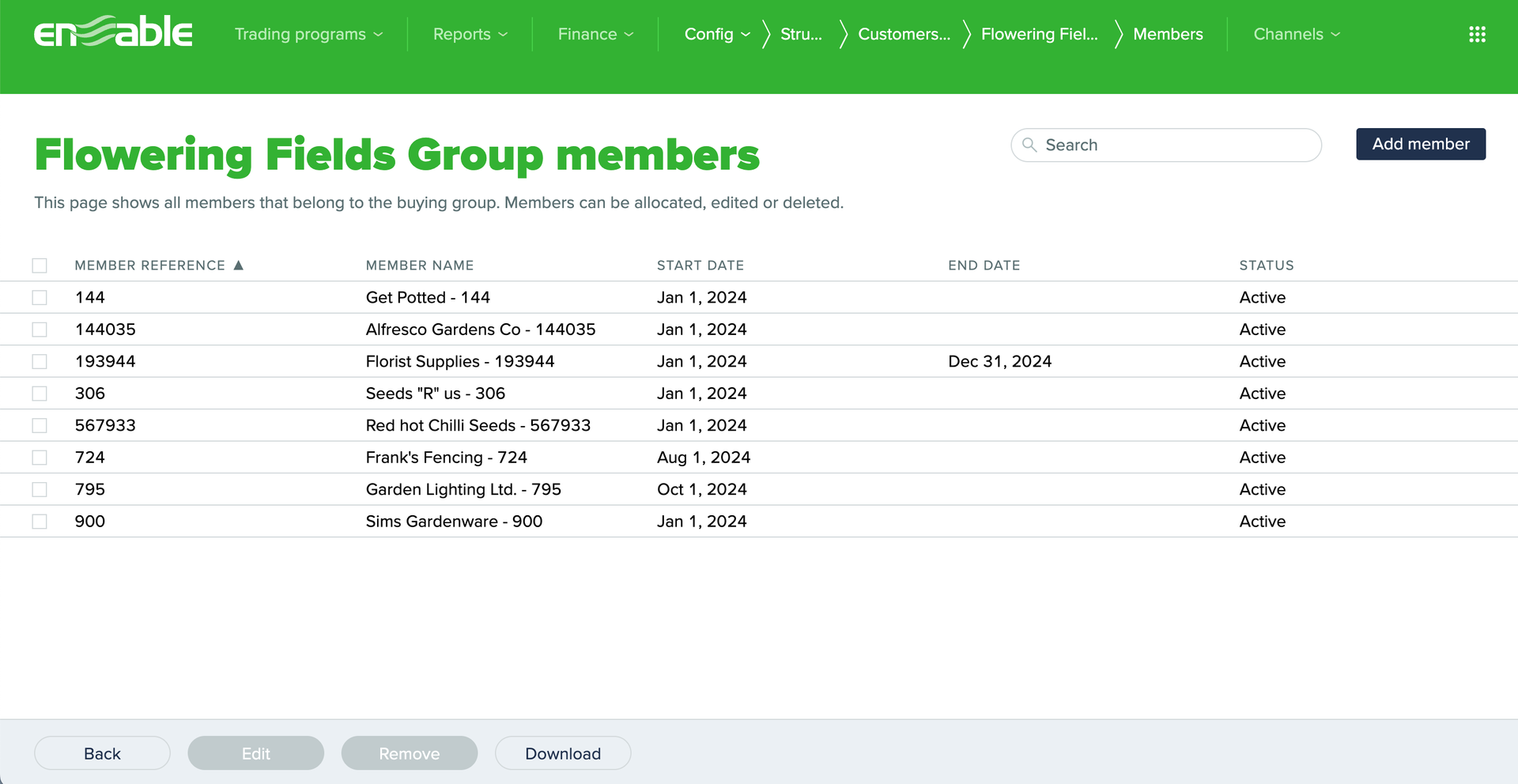Navigate to the Customers breadcrumb item

(904, 34)
